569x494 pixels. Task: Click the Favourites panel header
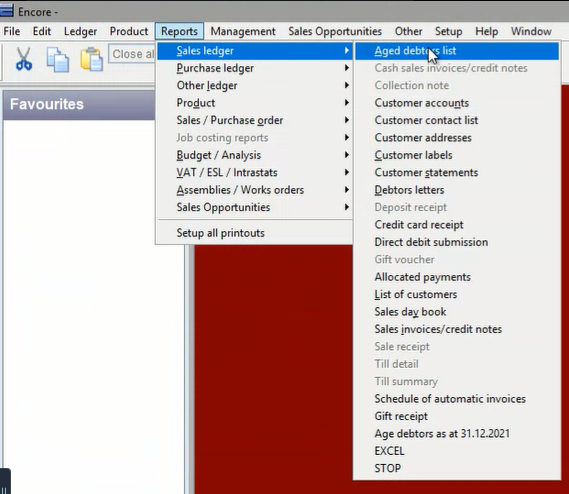pyautogui.click(x=79, y=105)
